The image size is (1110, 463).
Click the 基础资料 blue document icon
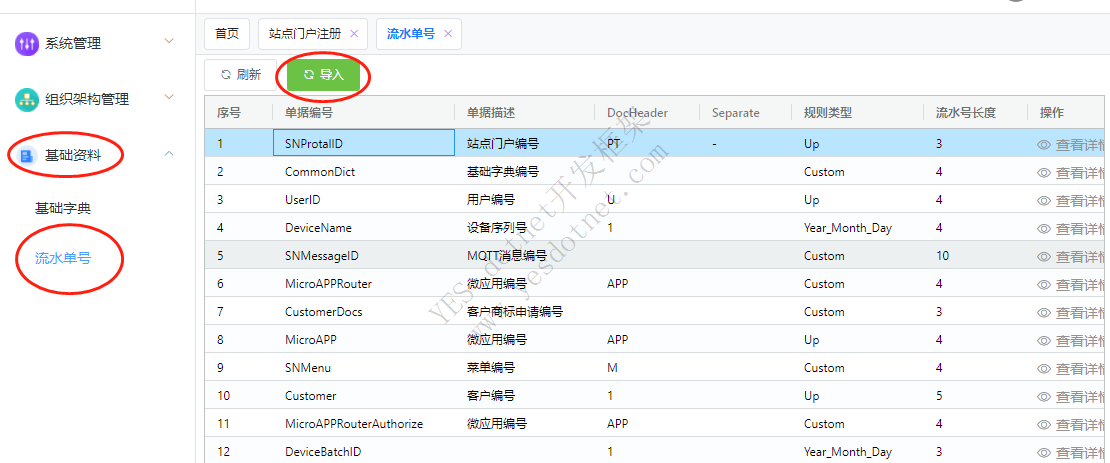[27, 155]
